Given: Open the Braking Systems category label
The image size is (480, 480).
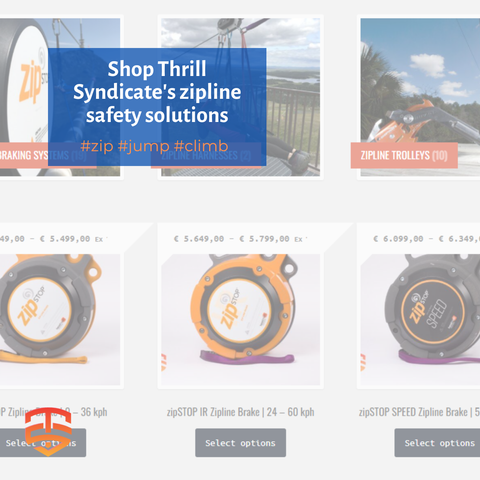Looking at the screenshot, I should (x=48, y=155).
